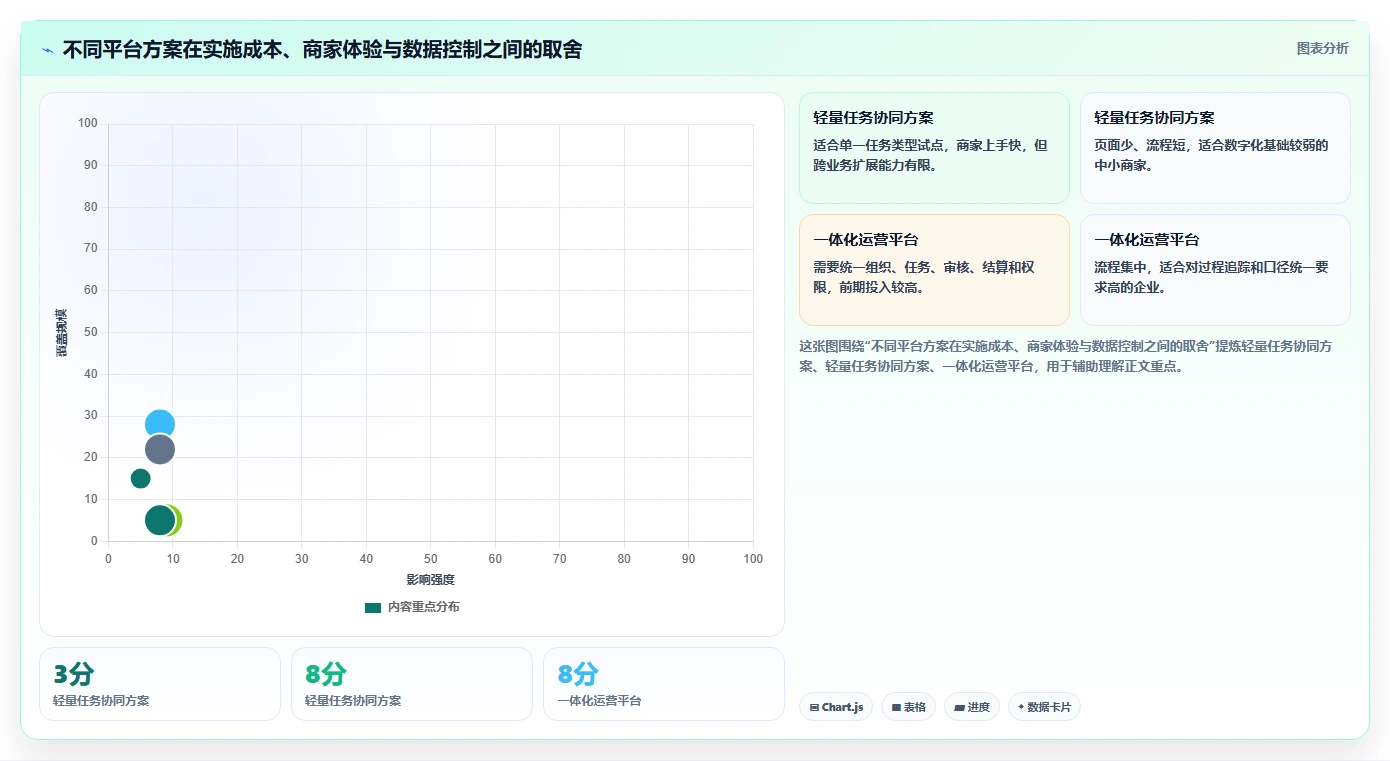This screenshot has width=1390, height=761.
Task: Click the lightning icon beside the chart title
Action: point(47,50)
